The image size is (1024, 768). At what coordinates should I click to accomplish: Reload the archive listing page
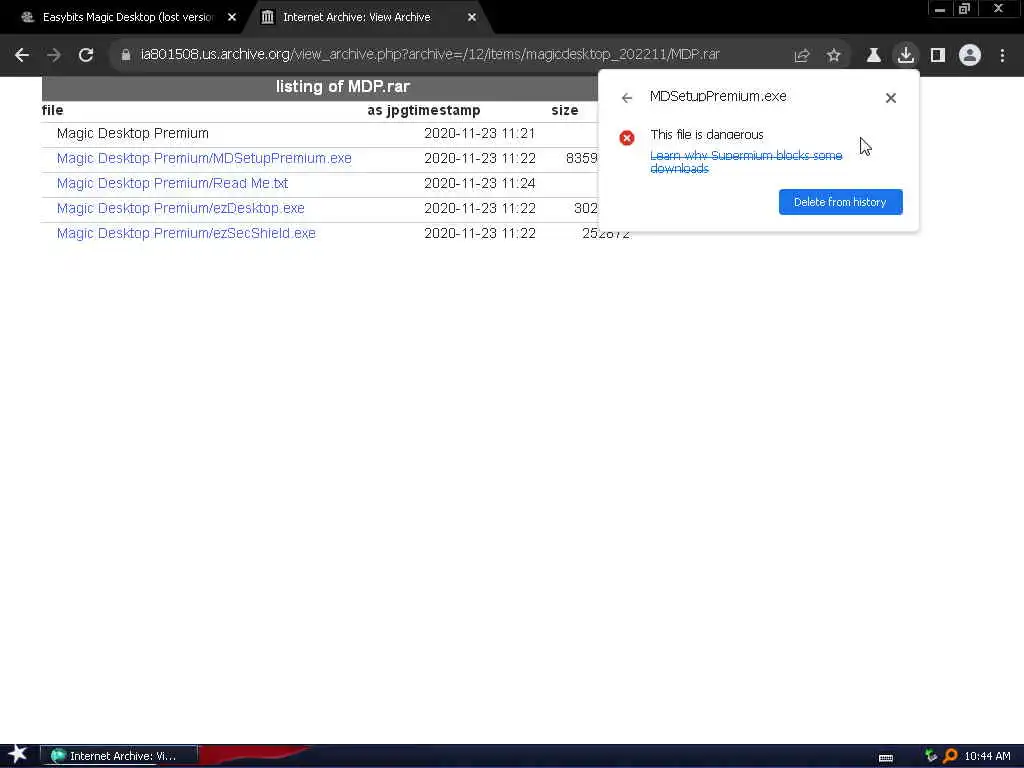pos(86,55)
